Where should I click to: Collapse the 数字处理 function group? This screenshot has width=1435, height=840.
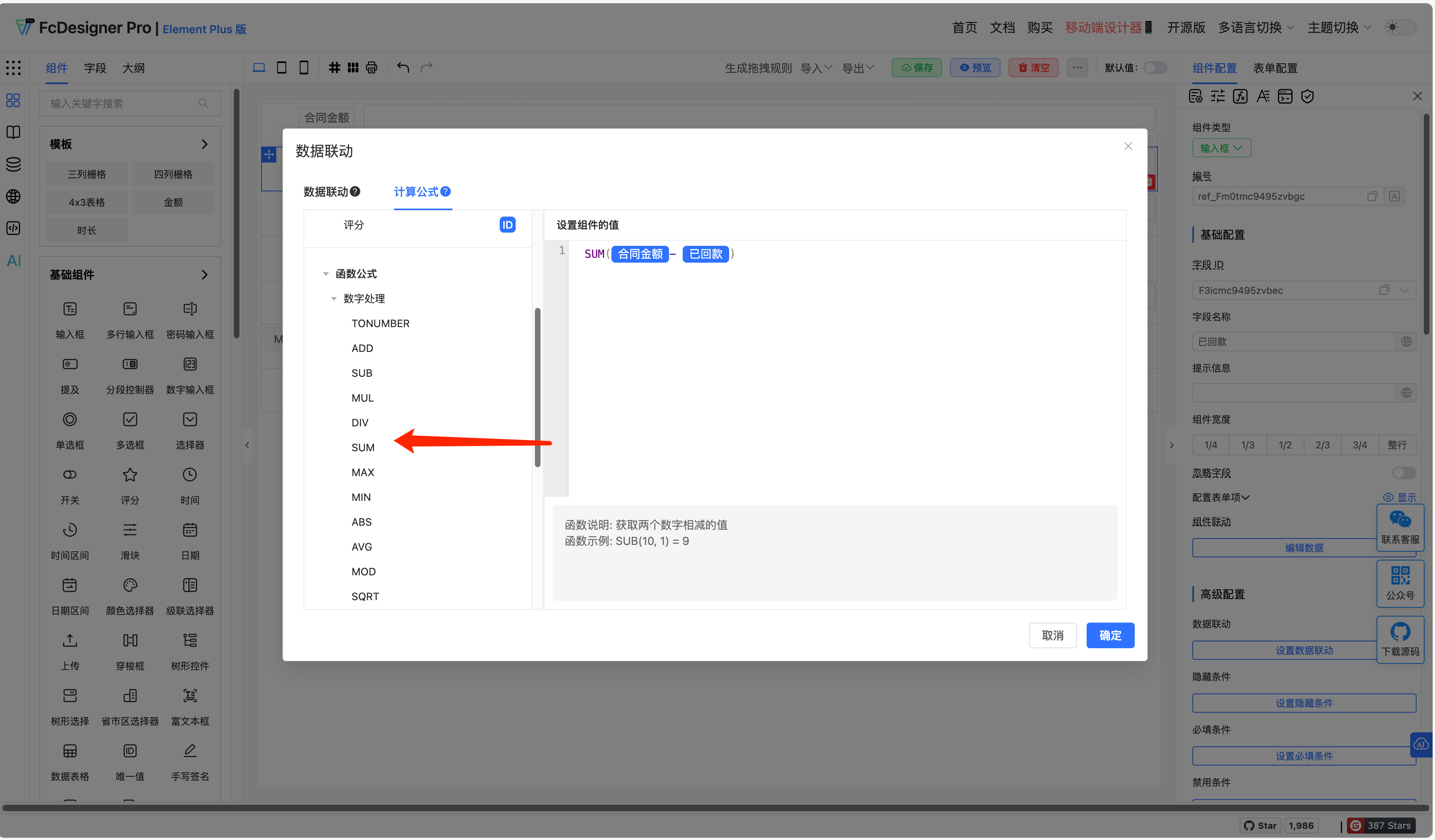(334, 298)
